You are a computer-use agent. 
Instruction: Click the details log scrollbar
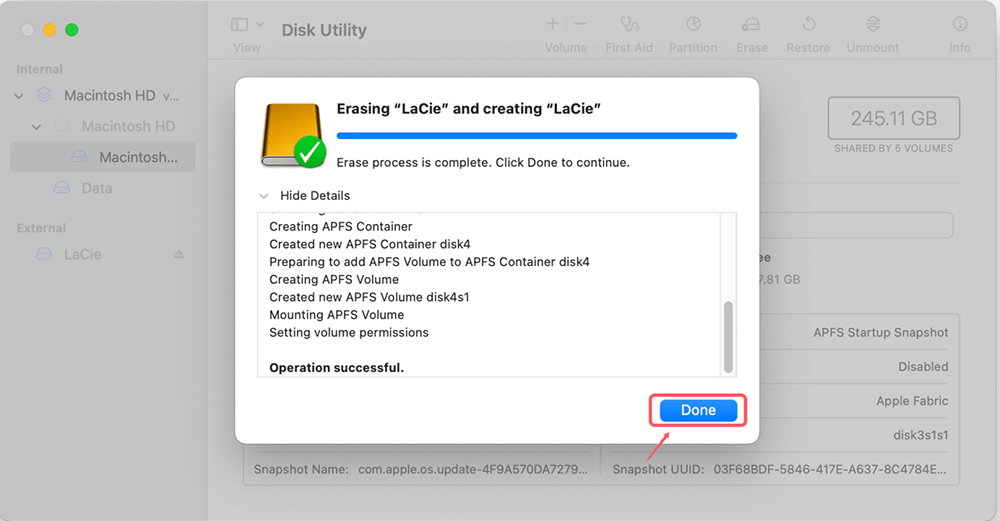728,336
